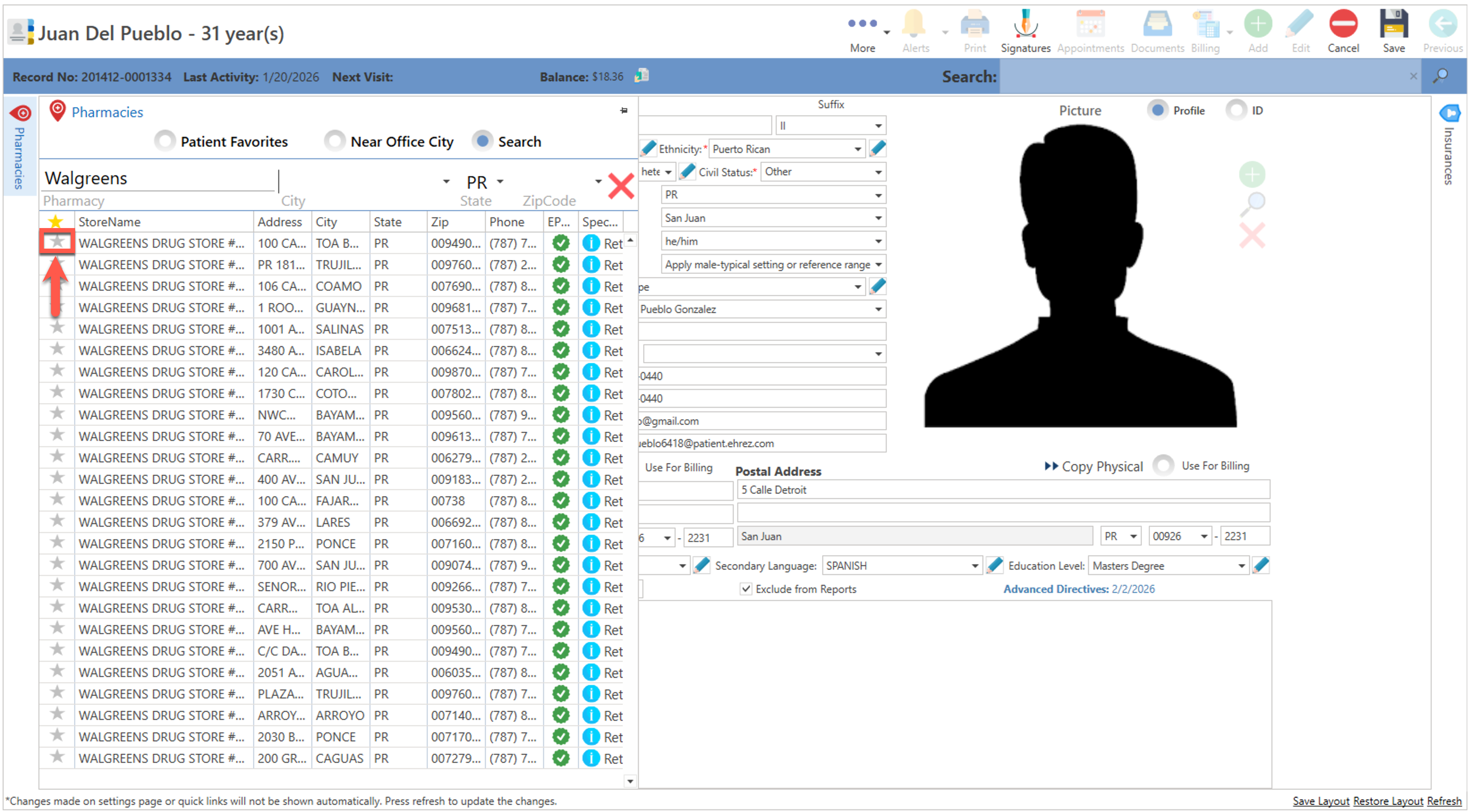The image size is (1471, 812).
Task: Click the Copy Physical button
Action: click(x=1093, y=466)
